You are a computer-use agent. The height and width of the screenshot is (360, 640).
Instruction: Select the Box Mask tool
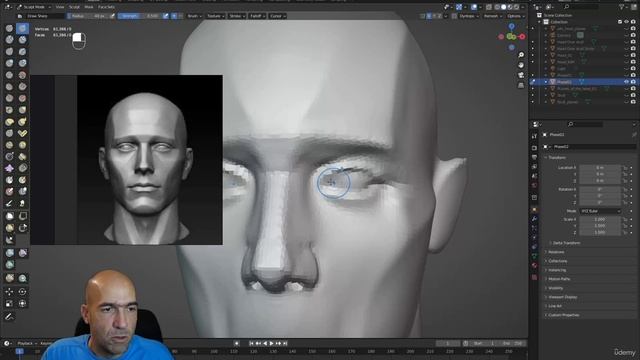point(9,216)
